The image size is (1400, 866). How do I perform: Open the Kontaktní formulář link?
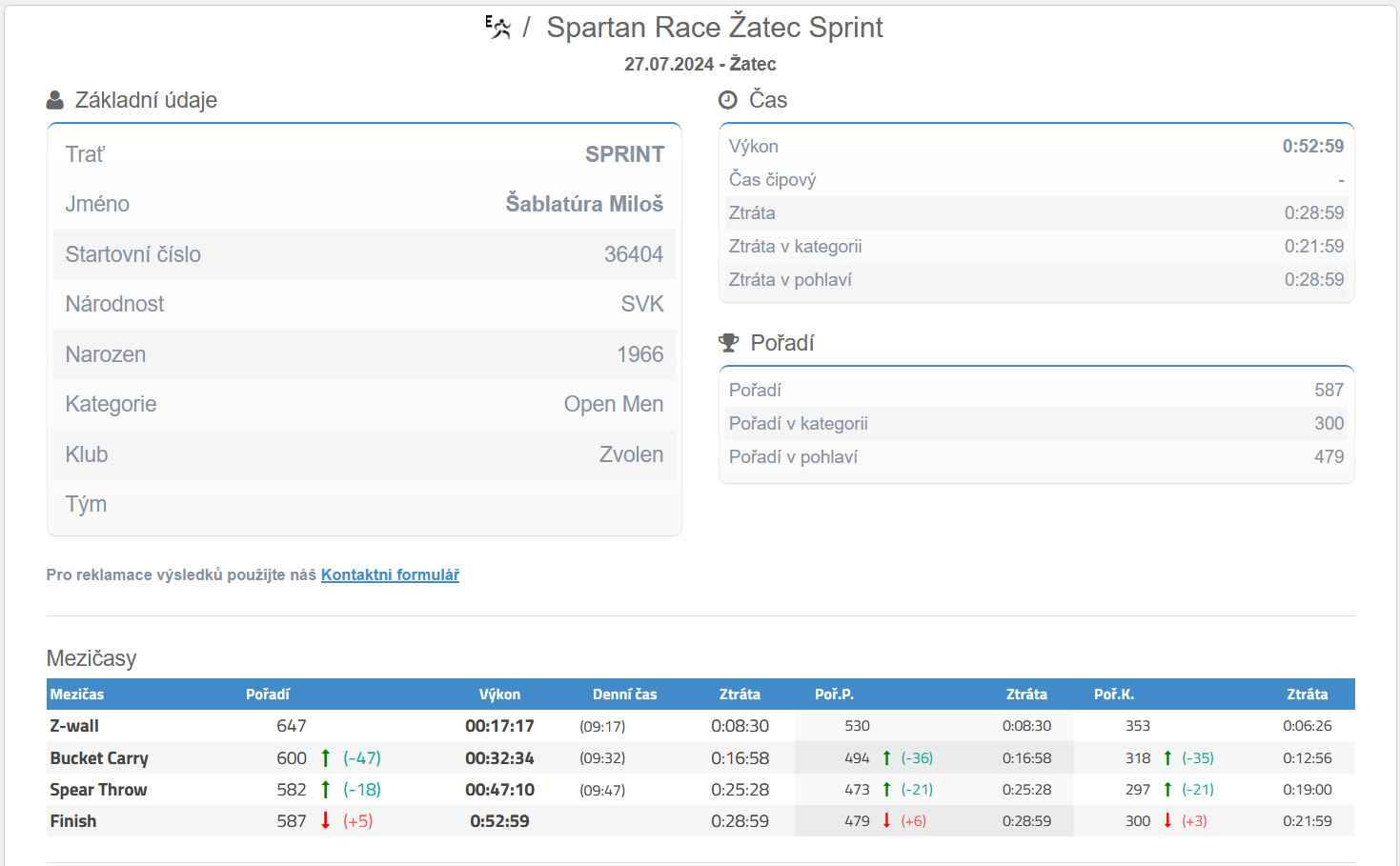[x=390, y=574]
